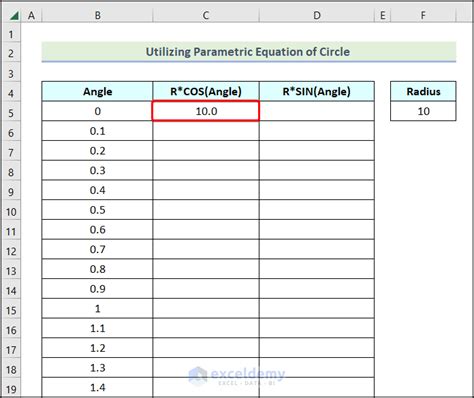The width and height of the screenshot is (474, 398).
Task: Select the Angle cell '0.6'
Action: click(x=97, y=230)
